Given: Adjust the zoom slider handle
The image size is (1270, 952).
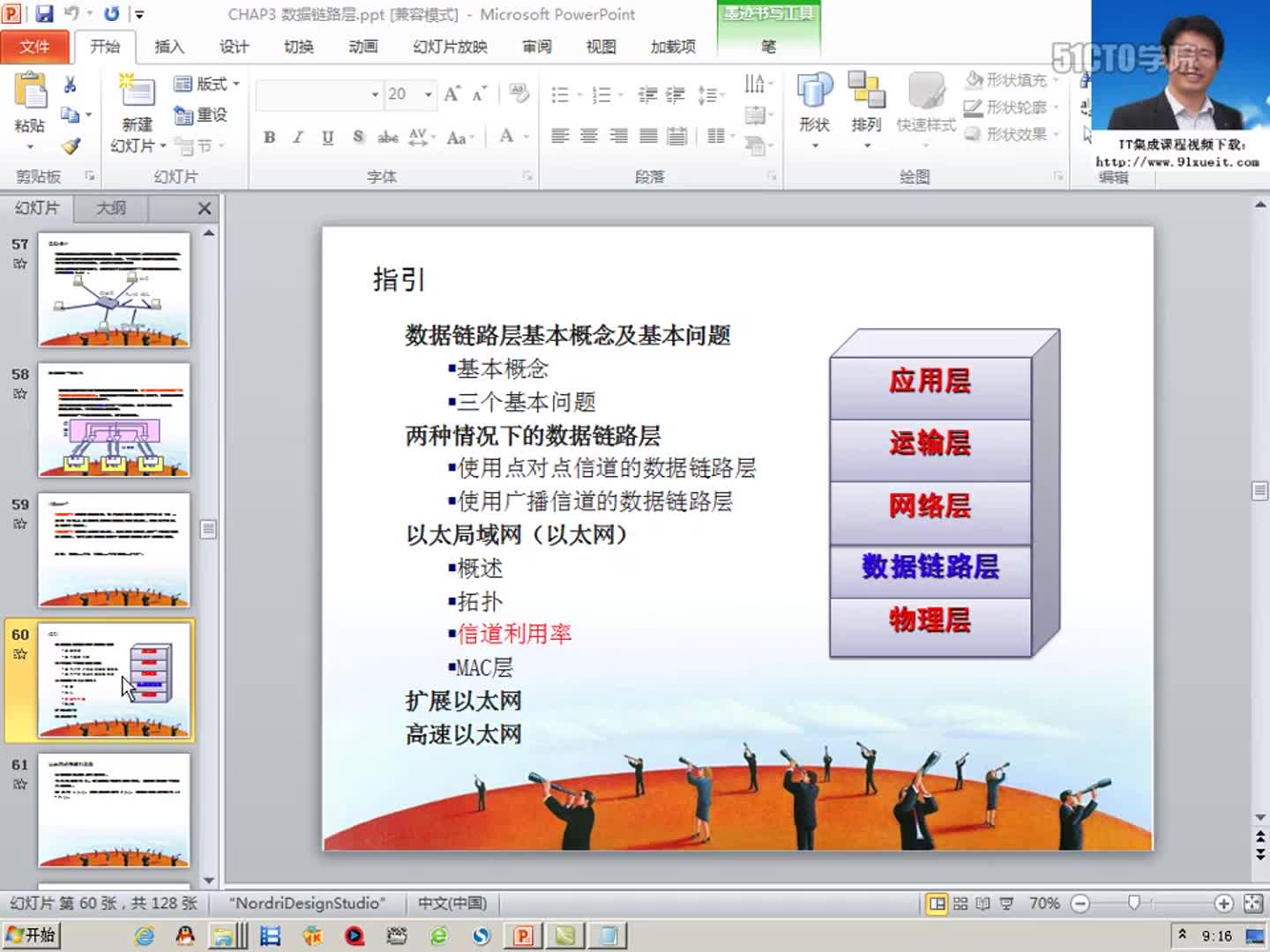Looking at the screenshot, I should point(1134,903).
